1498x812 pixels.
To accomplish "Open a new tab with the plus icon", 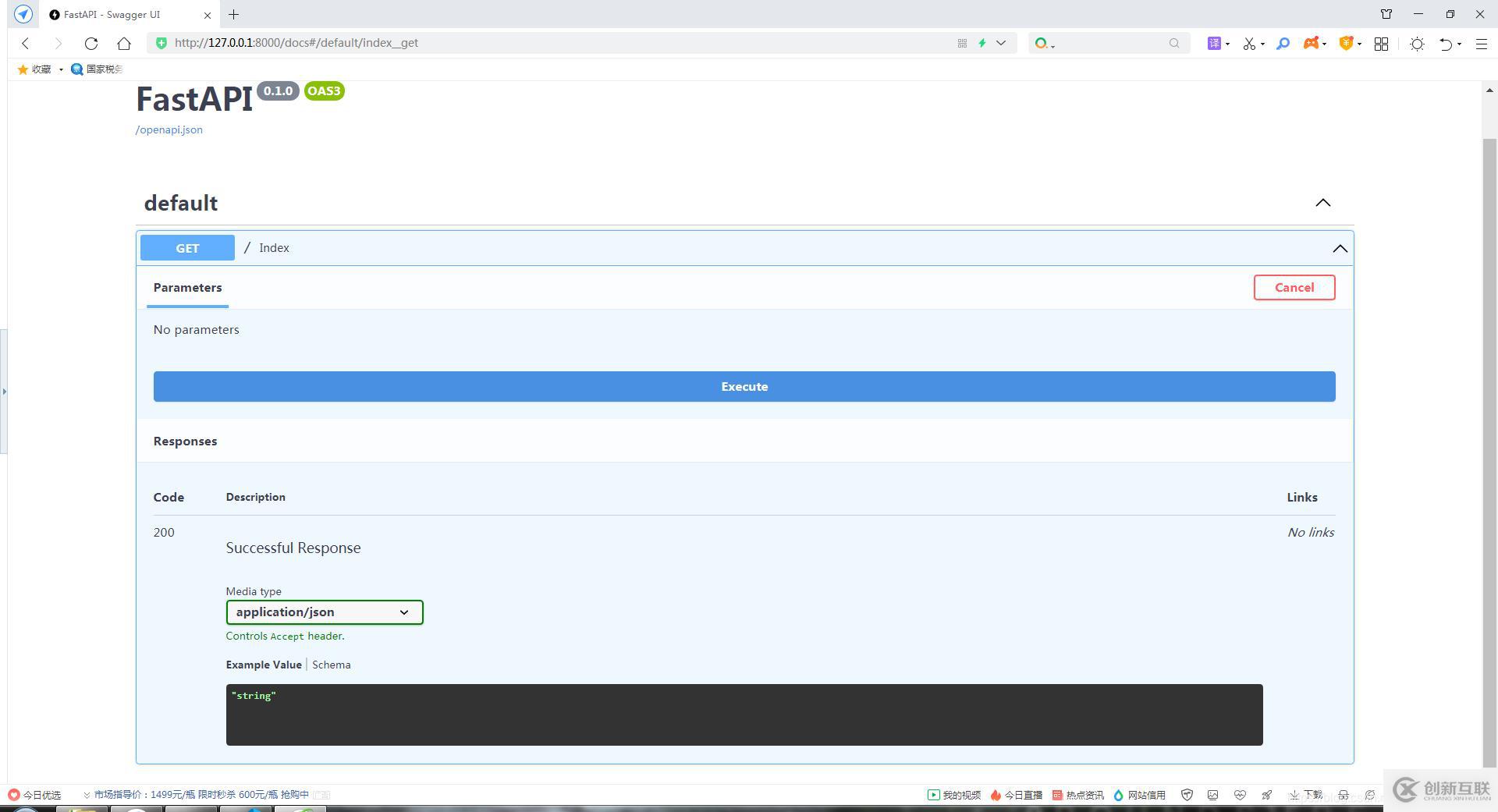I will click(x=233, y=14).
